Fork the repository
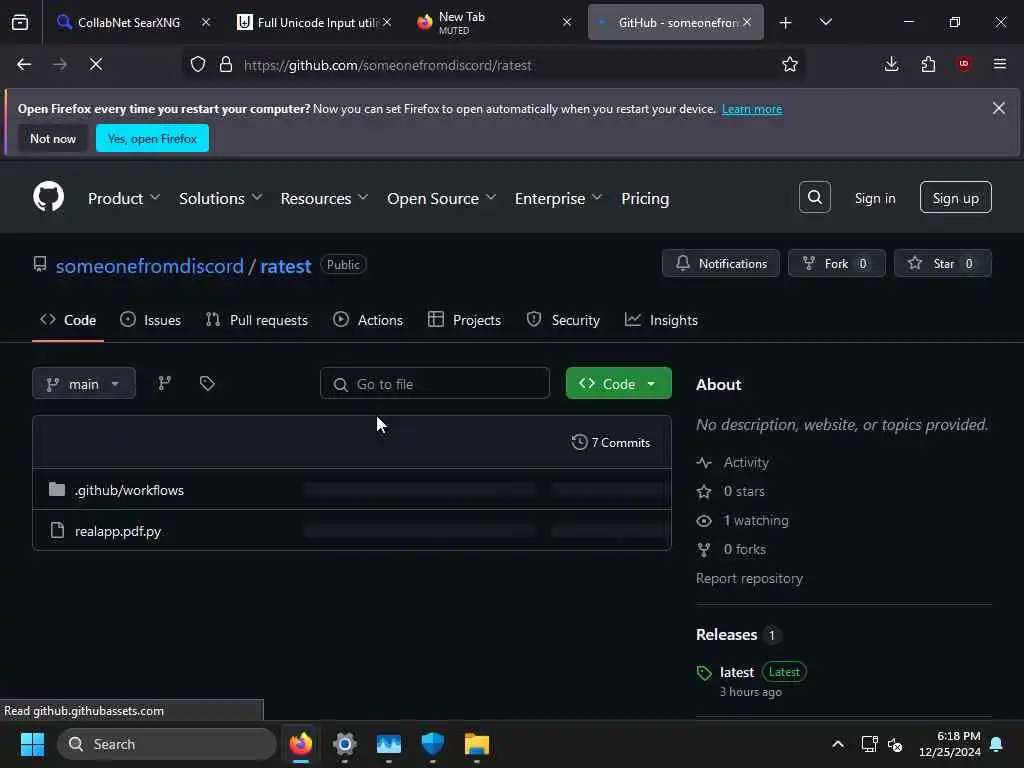Viewport: 1024px width, 768px height. (x=837, y=263)
